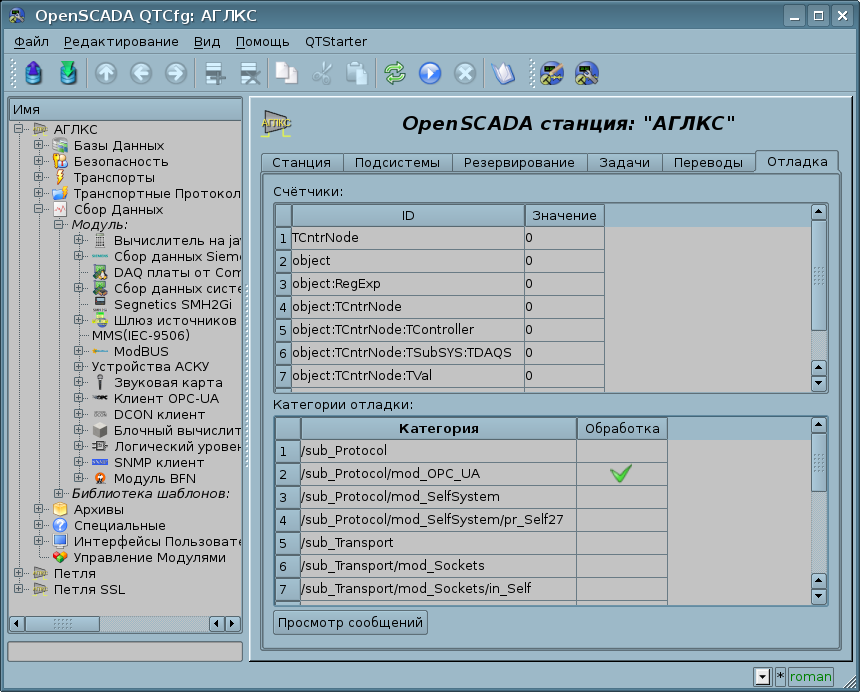The image size is (860, 692).
Task: Toggle Обработка cell for /sub_Protocol row
Action: coord(621,451)
